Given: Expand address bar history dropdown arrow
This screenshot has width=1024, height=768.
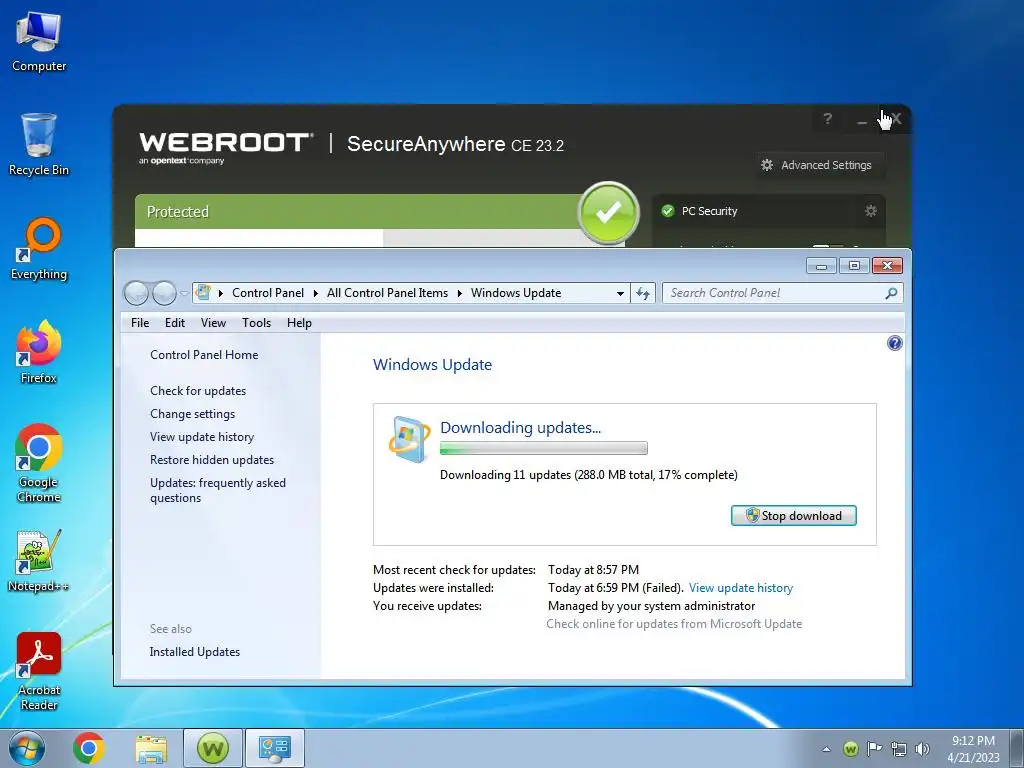Looking at the screenshot, I should click(620, 293).
